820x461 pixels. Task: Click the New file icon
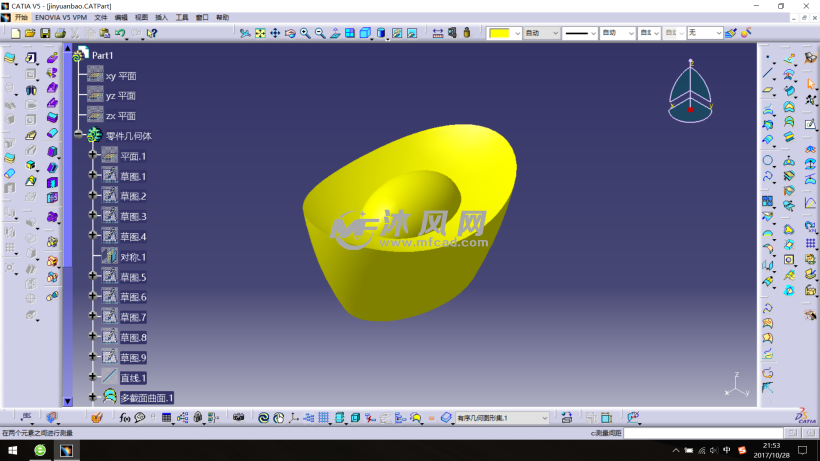16,33
